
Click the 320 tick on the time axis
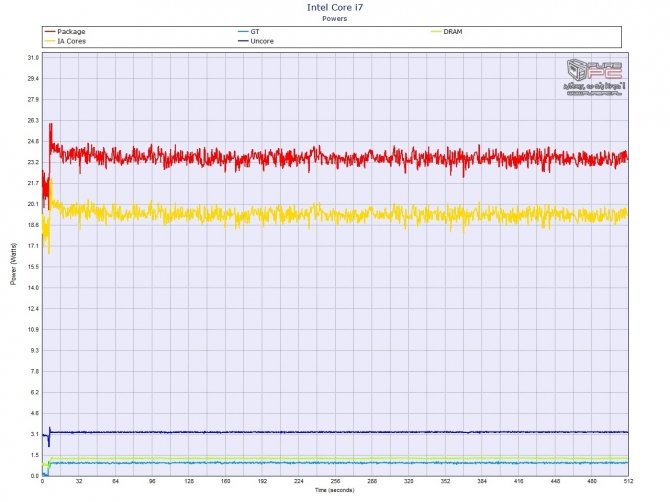(409, 481)
